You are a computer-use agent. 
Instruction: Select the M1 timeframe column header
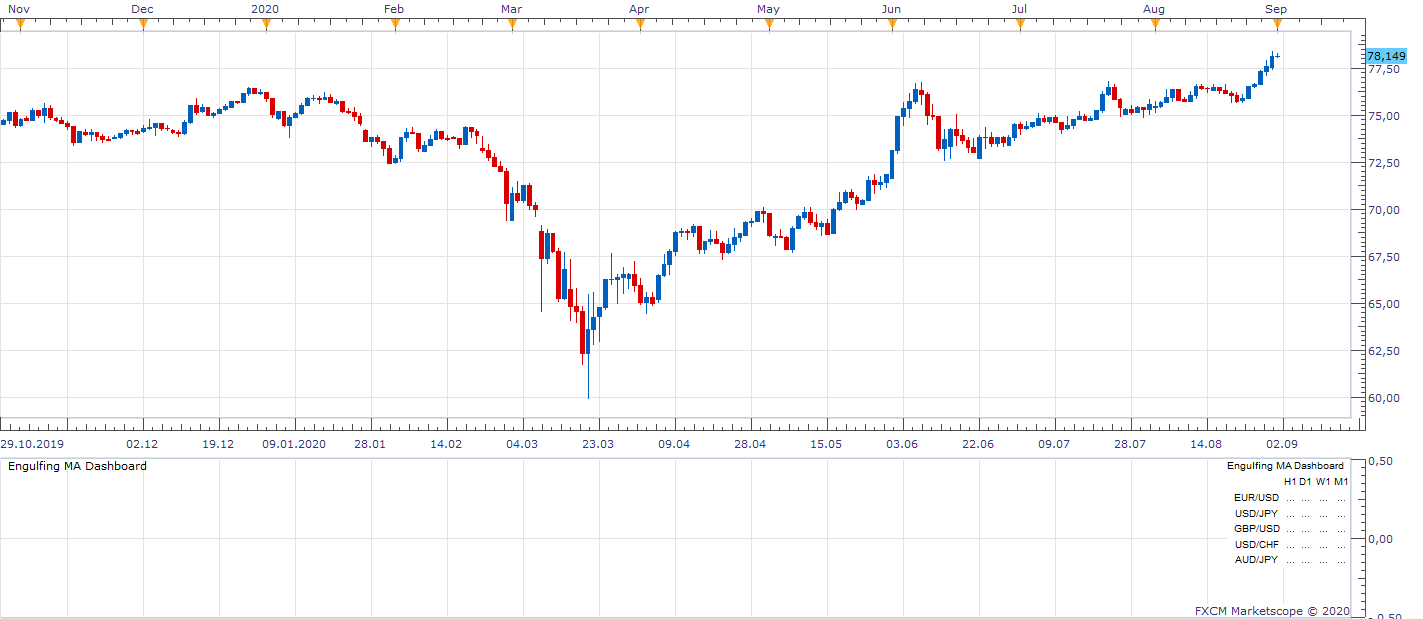[x=1341, y=482]
